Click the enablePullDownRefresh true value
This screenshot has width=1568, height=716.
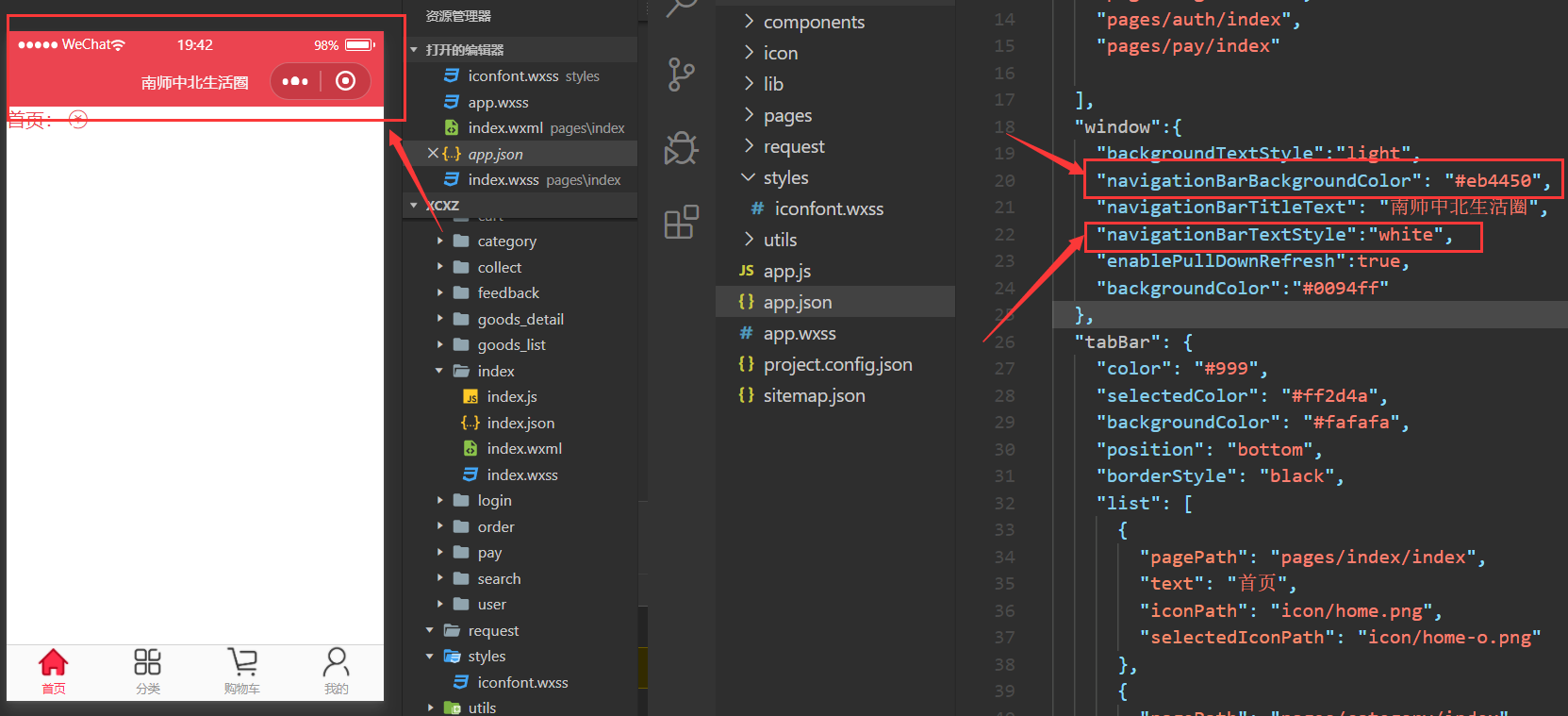tap(1378, 260)
